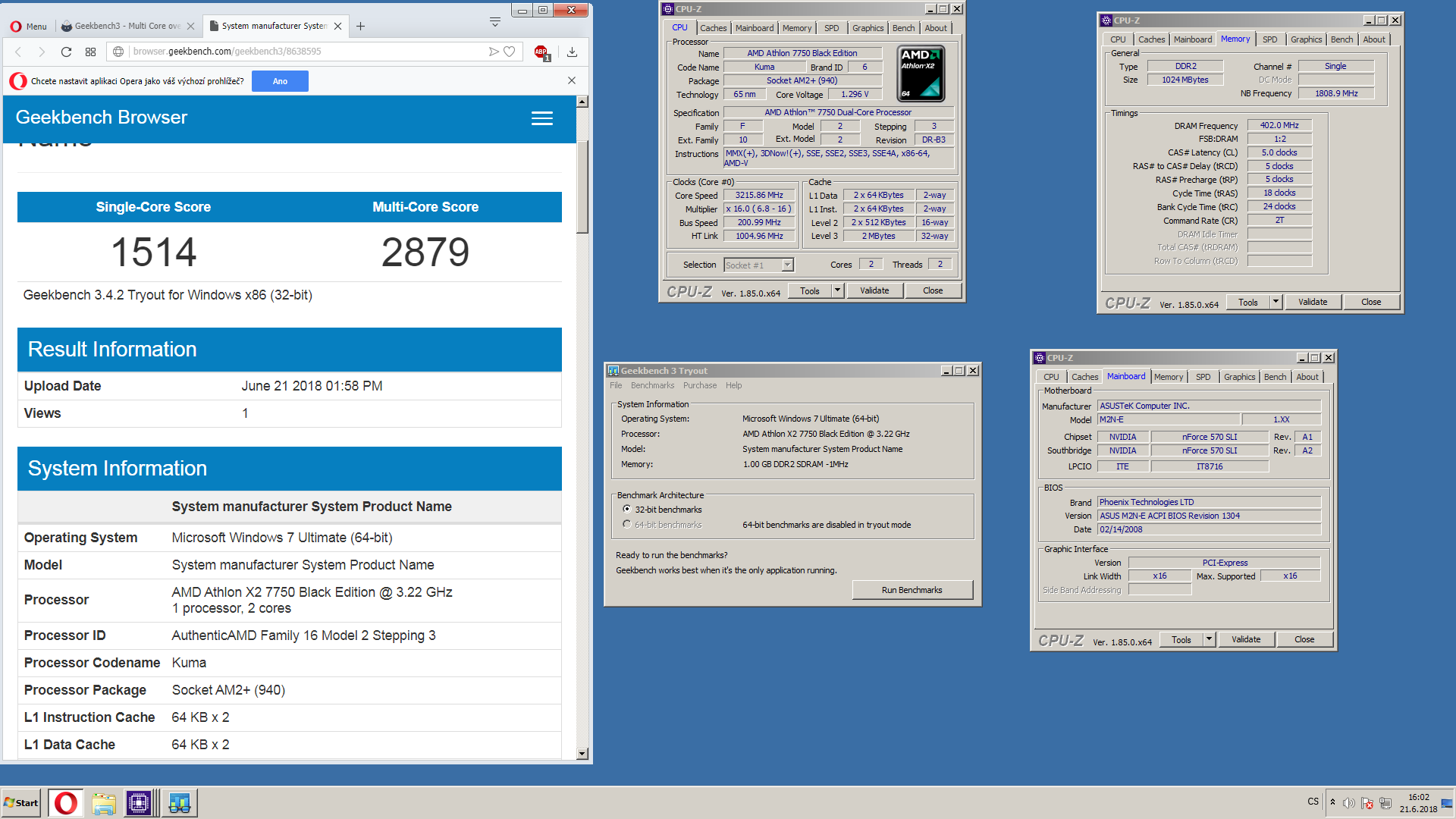Image resolution: width=1456 pixels, height=819 pixels.
Task: Open Opera Speed Dial grid icon
Action: [90, 52]
